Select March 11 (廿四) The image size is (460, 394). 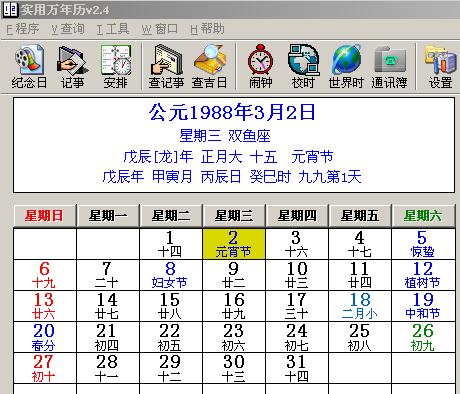tap(360, 275)
